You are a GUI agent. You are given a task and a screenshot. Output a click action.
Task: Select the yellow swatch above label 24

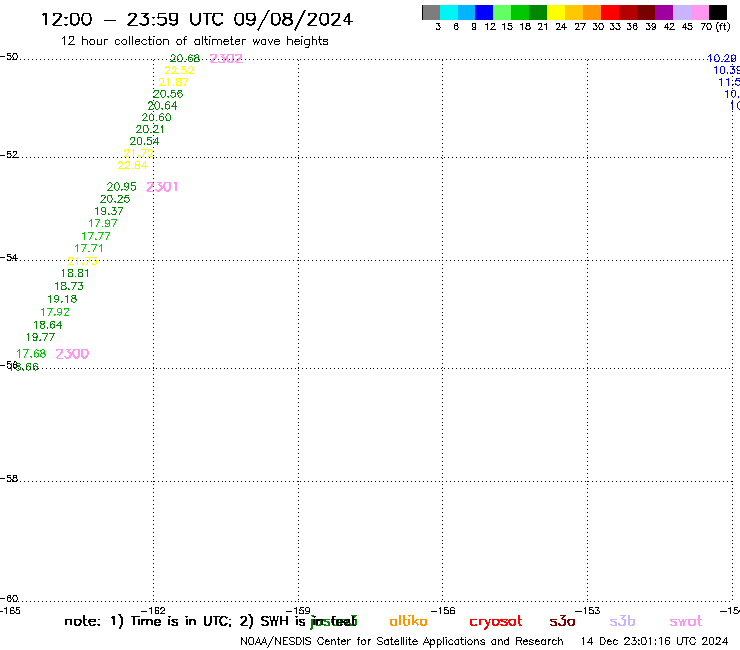coord(556,12)
